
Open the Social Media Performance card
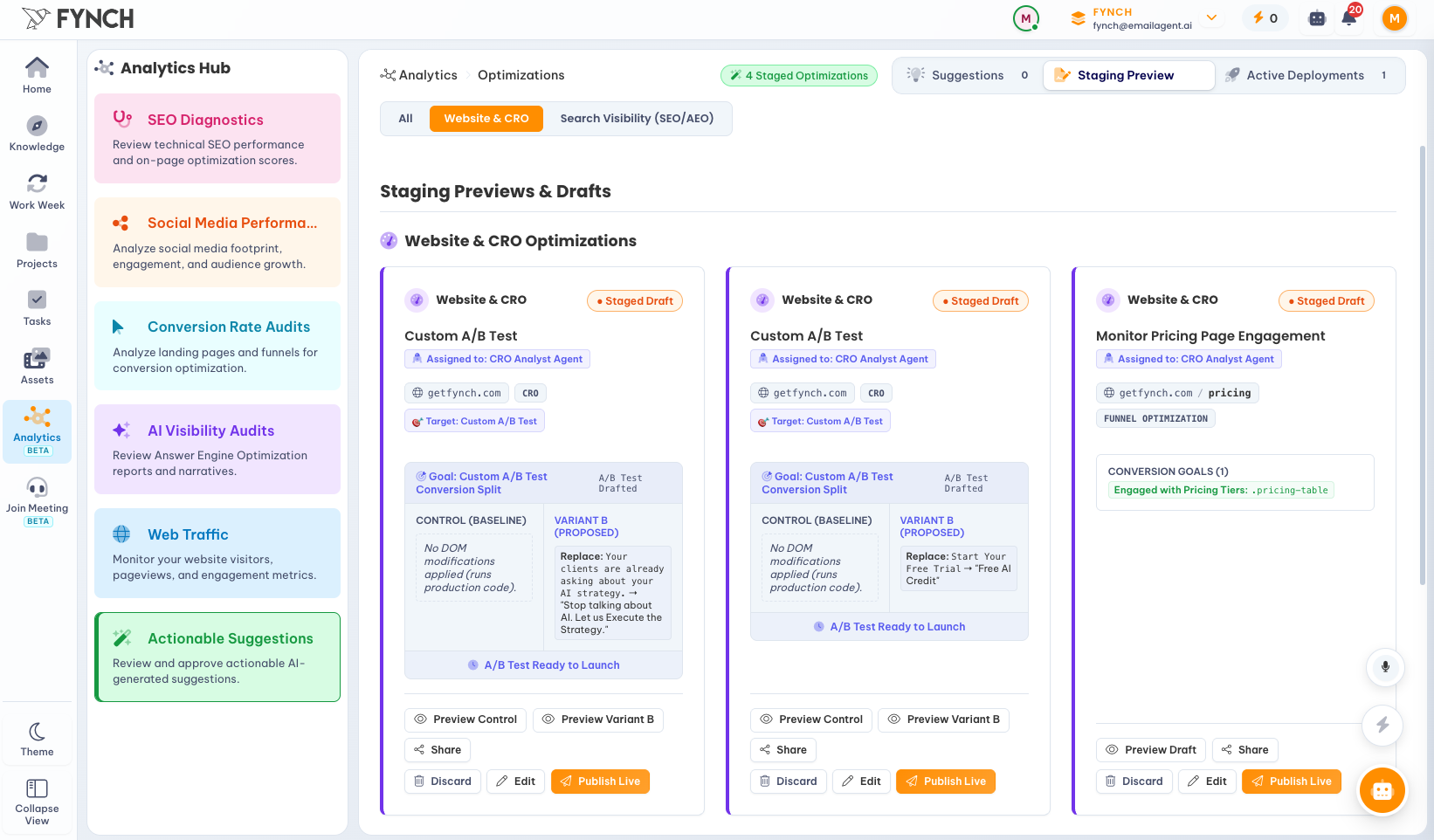click(217, 242)
